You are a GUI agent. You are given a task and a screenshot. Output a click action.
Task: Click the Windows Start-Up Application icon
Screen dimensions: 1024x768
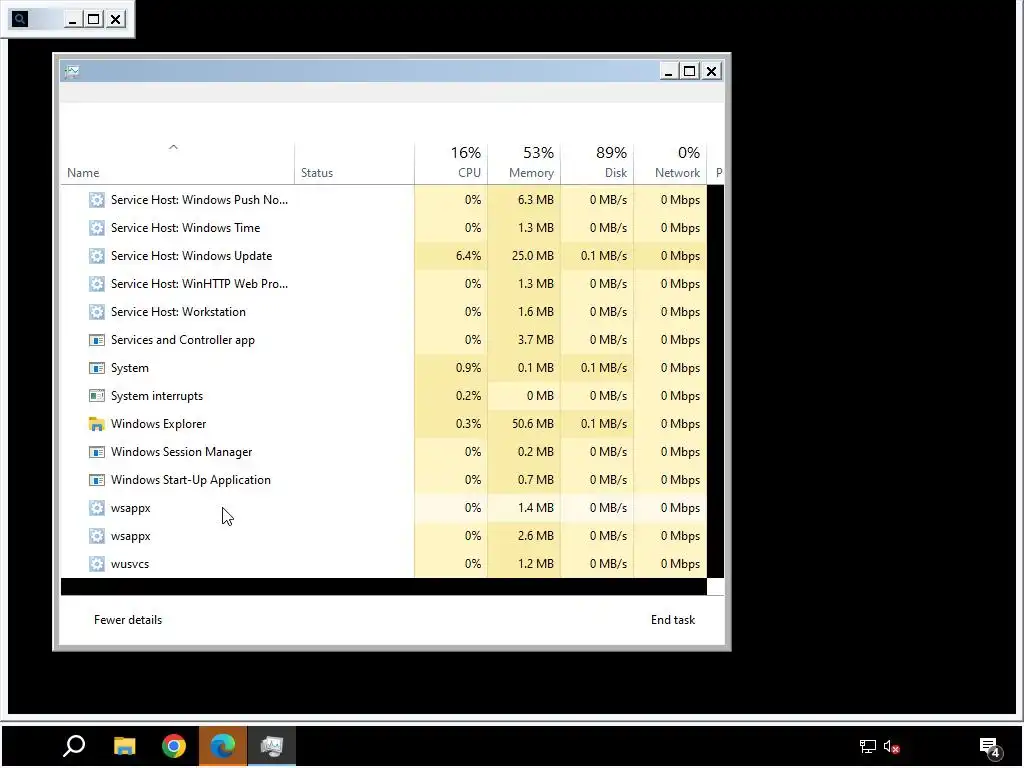click(97, 480)
